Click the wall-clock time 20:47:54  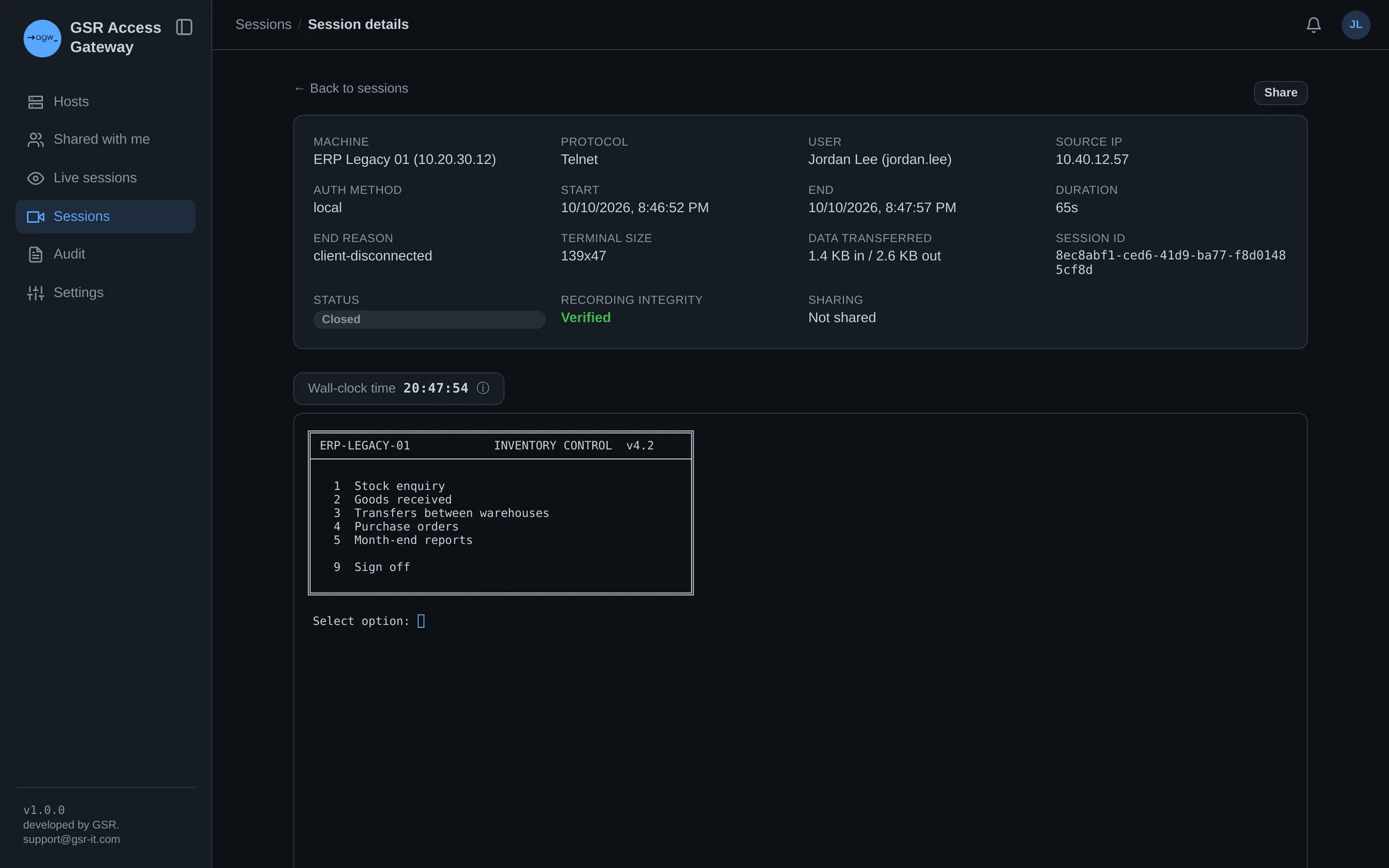pos(436,388)
